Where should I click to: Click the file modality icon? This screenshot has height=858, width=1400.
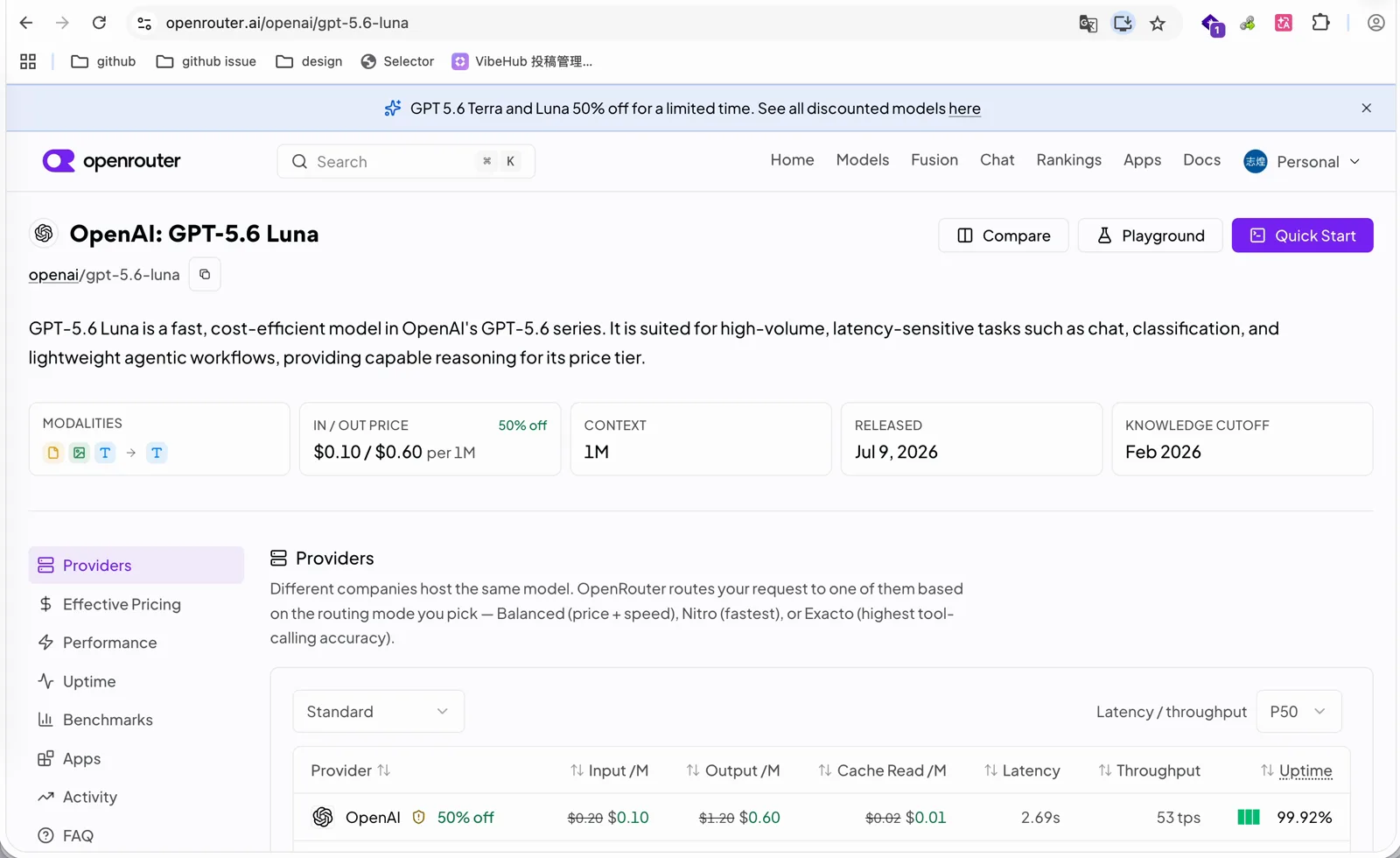(x=53, y=453)
